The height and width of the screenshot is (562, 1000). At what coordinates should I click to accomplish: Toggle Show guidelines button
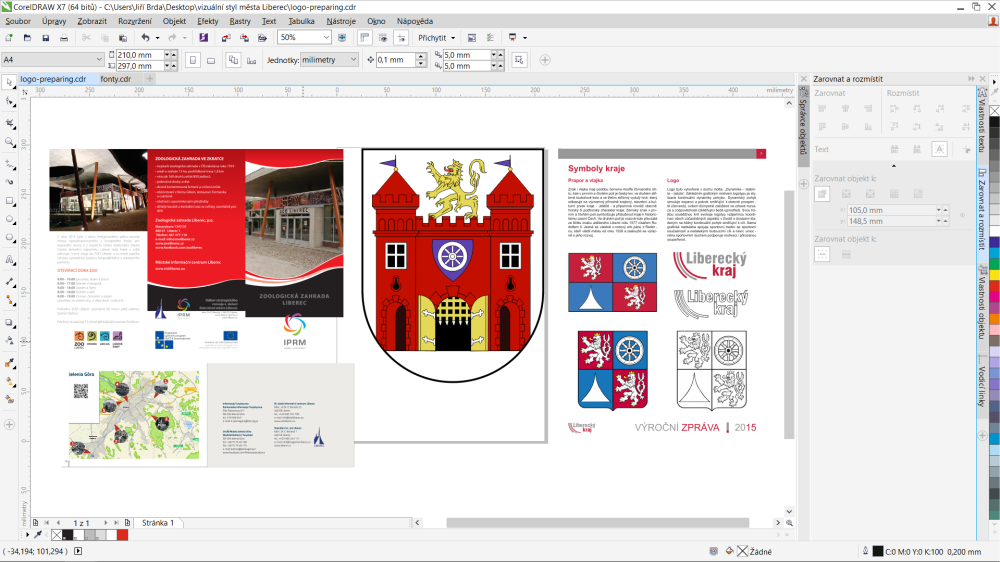pyautogui.click(x=401, y=38)
